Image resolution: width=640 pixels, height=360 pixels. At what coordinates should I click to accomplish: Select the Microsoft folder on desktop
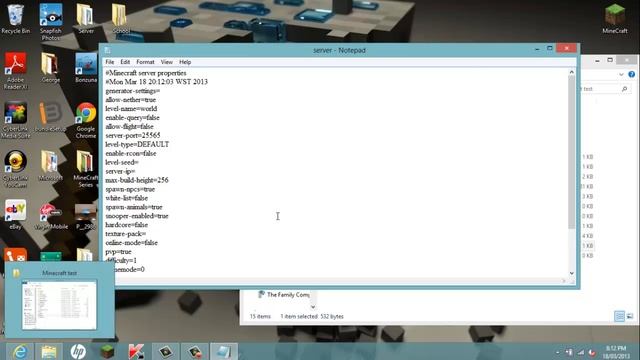pos(51,166)
